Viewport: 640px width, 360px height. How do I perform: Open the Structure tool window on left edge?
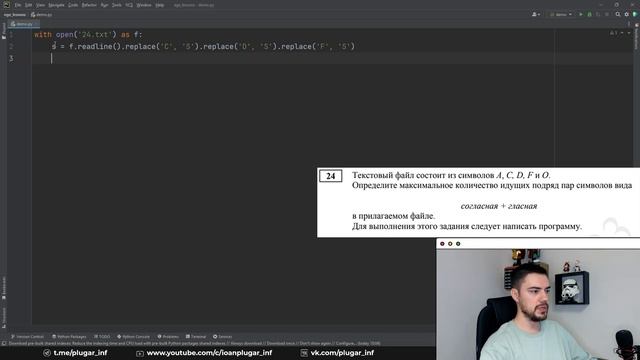(4, 317)
